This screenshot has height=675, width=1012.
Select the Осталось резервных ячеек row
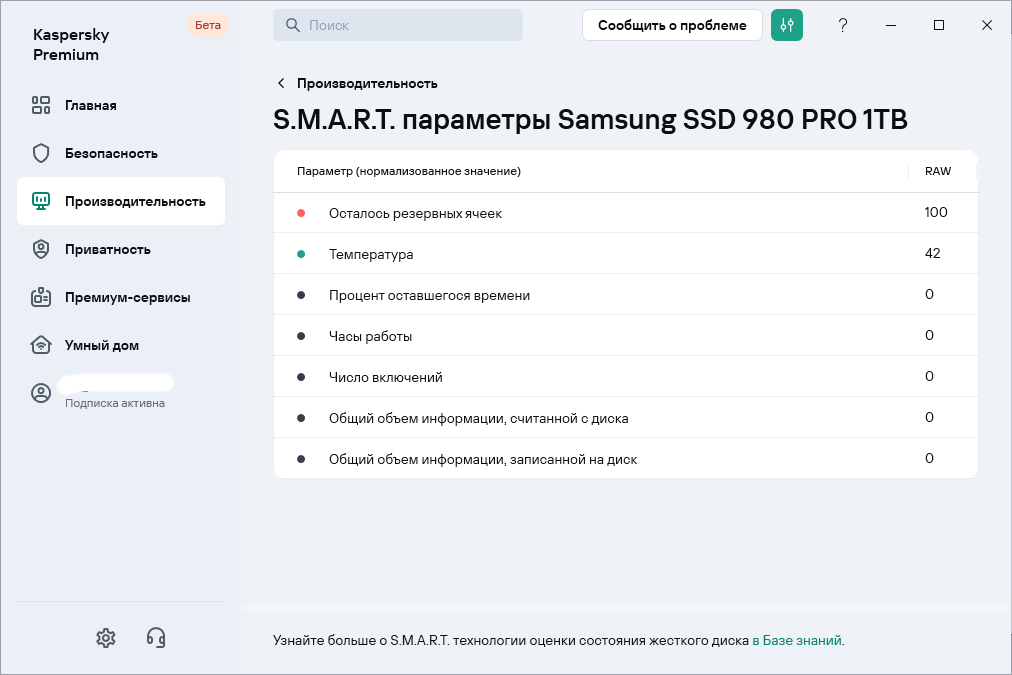click(x=624, y=213)
